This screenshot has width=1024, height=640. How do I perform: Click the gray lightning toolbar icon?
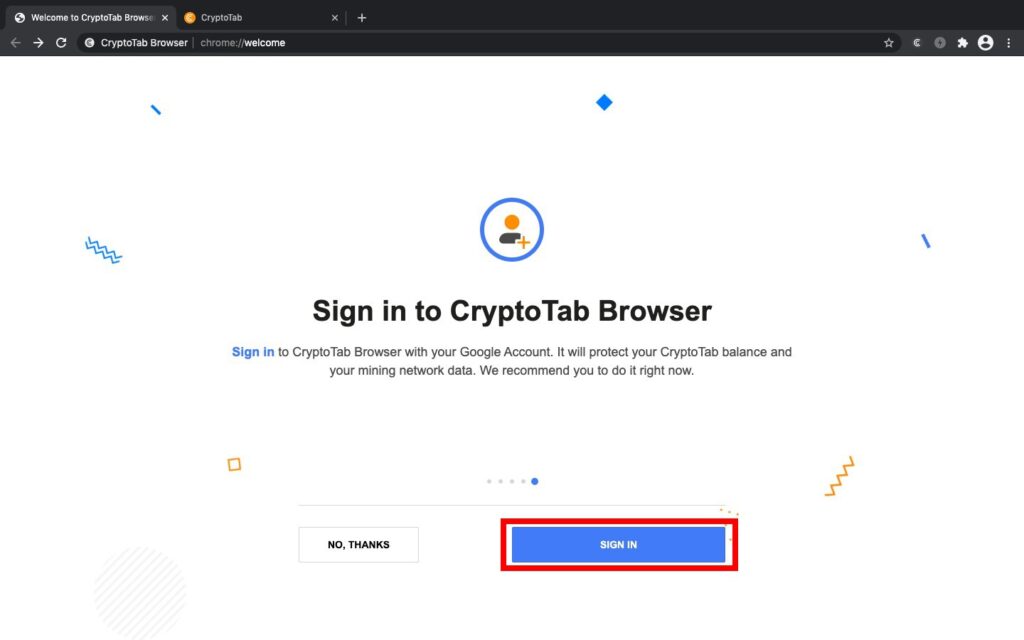[x=940, y=42]
